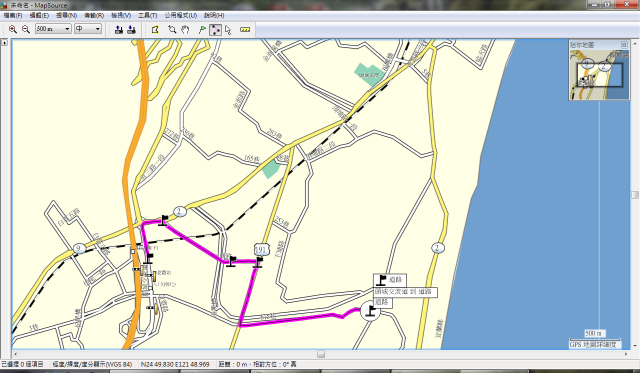
Task: Click the horizontal scrollbar right arrow
Action: coord(626,354)
